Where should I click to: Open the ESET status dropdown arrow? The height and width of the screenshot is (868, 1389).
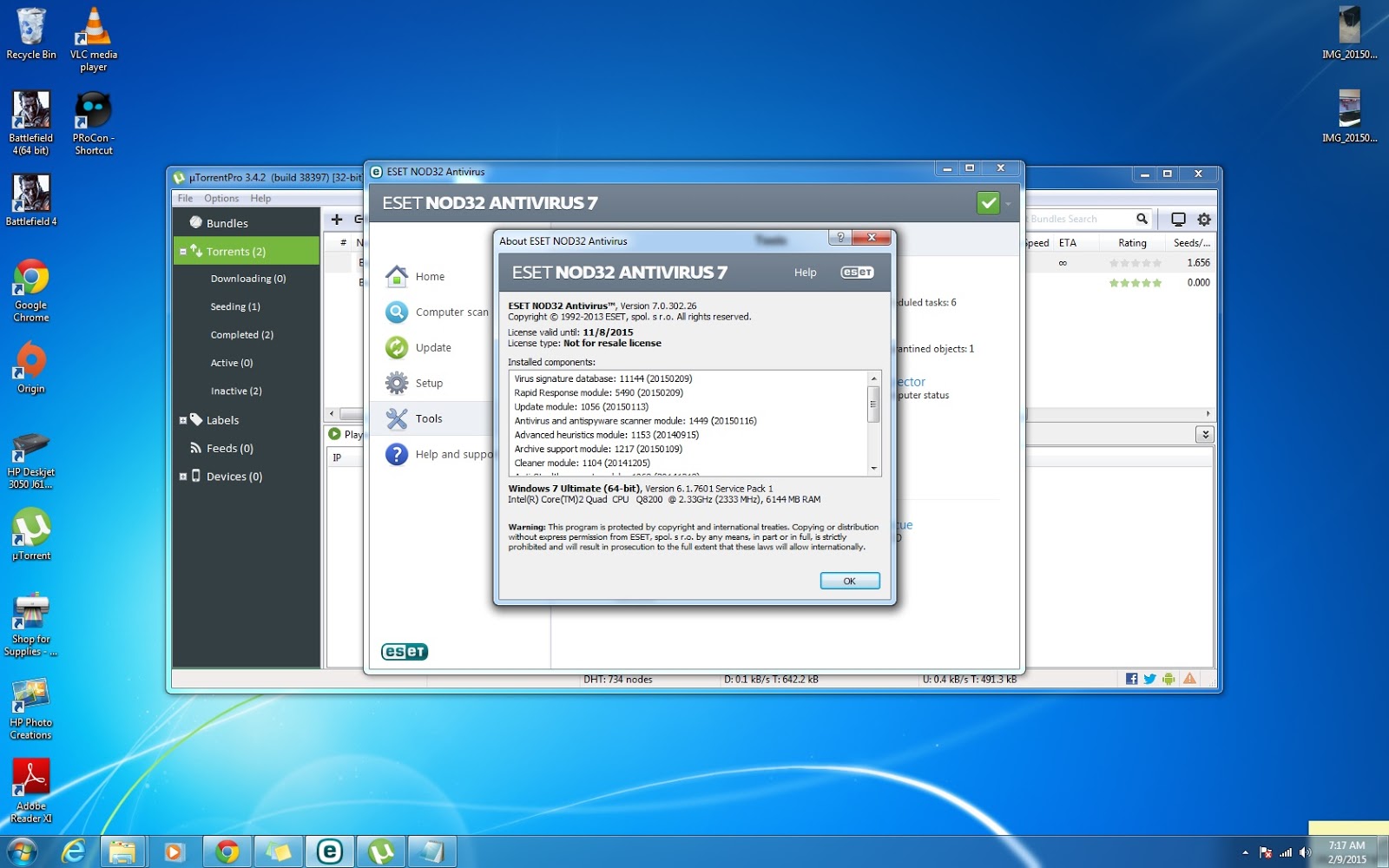point(1008,204)
